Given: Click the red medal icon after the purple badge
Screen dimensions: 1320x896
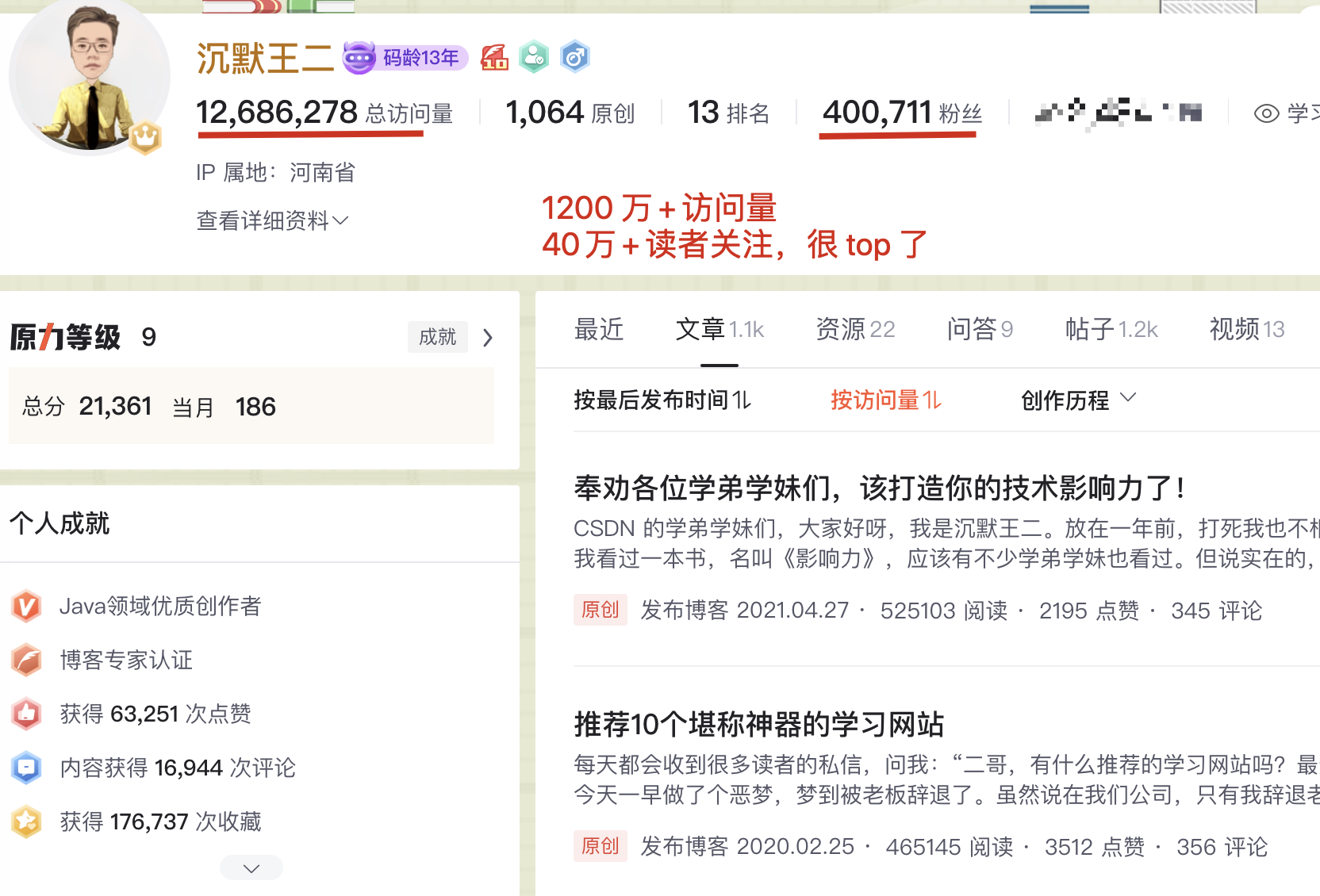Looking at the screenshot, I should (495, 56).
